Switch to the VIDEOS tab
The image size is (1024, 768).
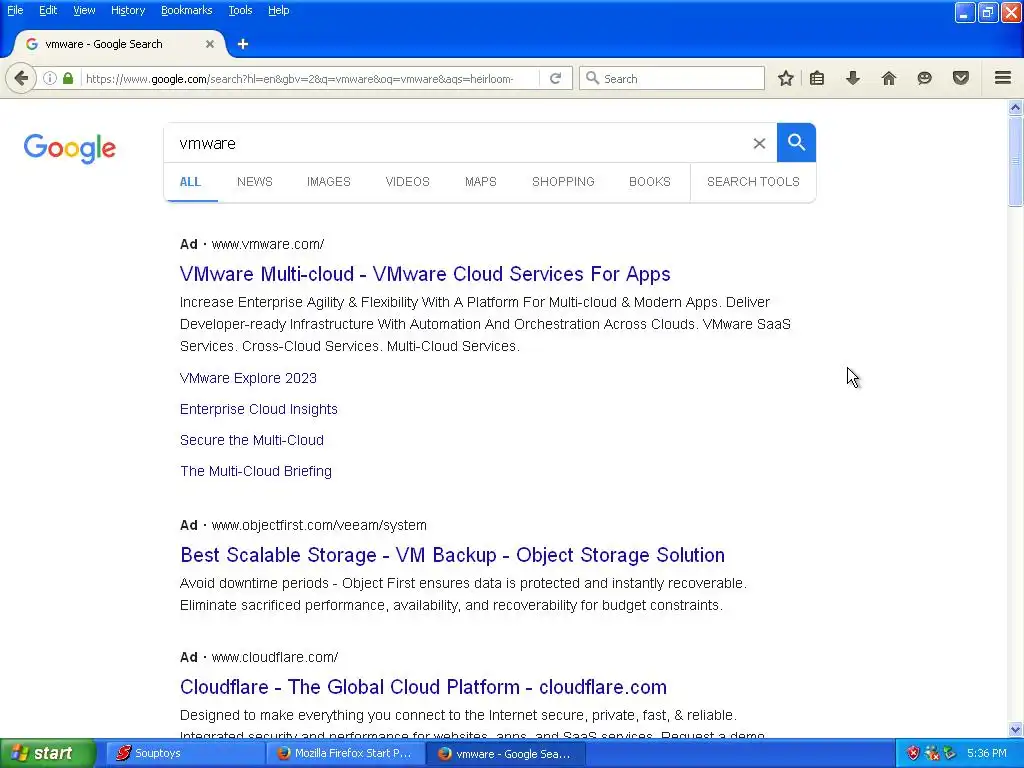(x=408, y=182)
